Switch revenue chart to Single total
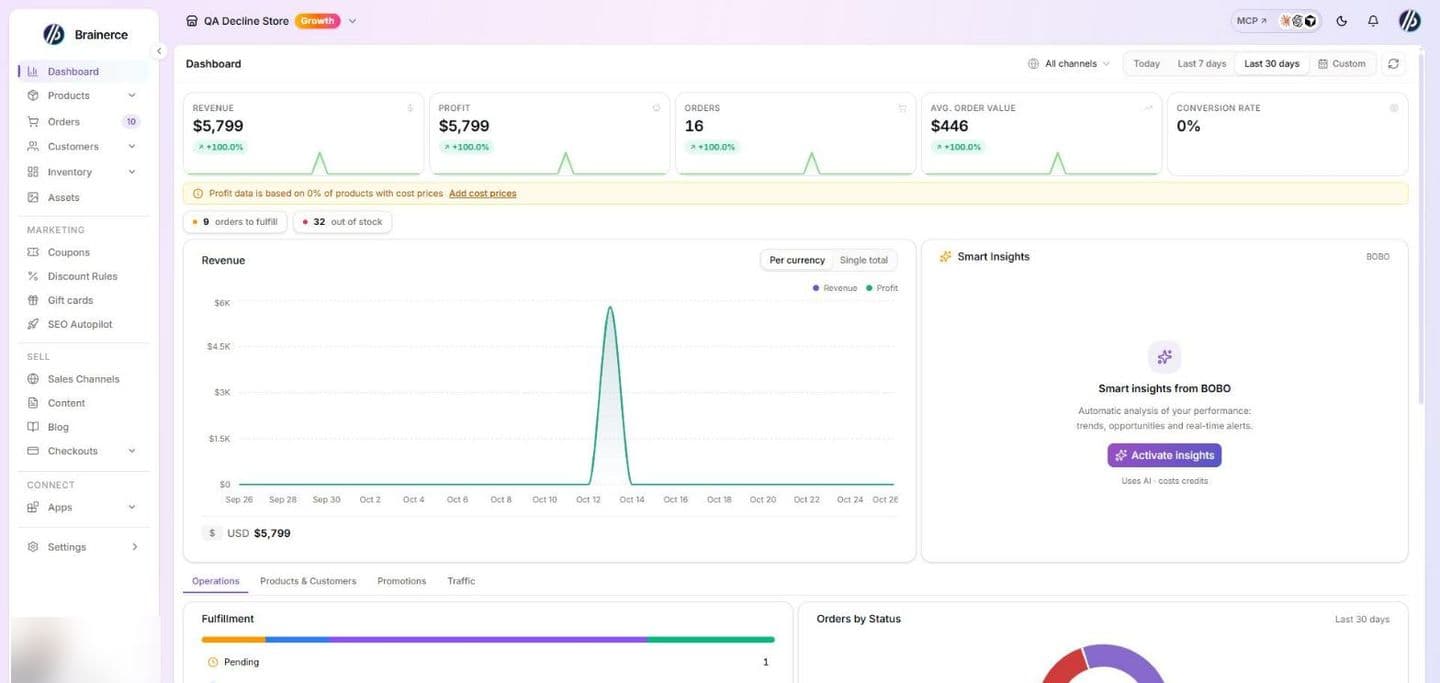 pyautogui.click(x=864, y=260)
